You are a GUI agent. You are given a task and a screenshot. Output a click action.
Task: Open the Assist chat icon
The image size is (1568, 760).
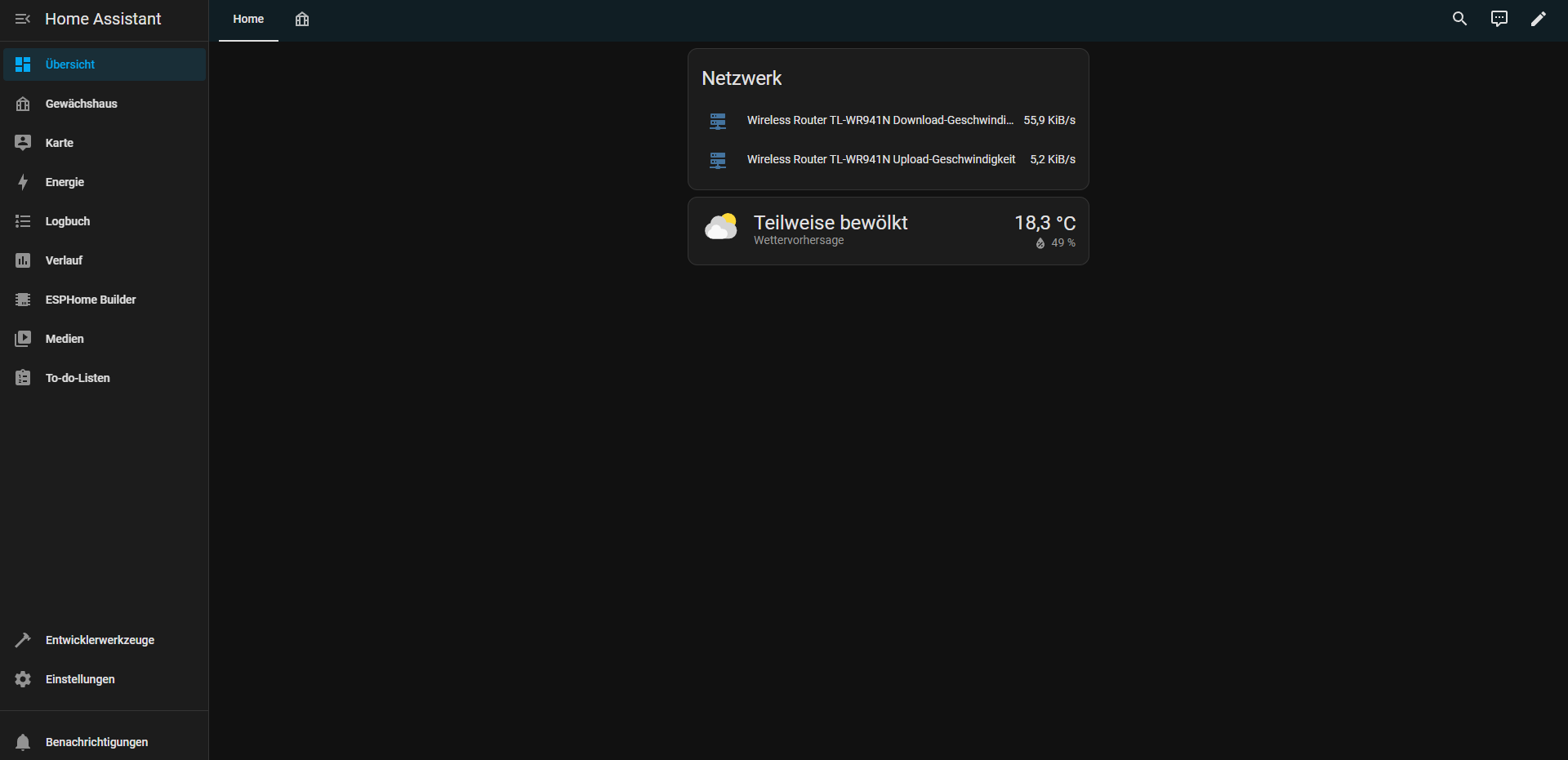point(1499,19)
